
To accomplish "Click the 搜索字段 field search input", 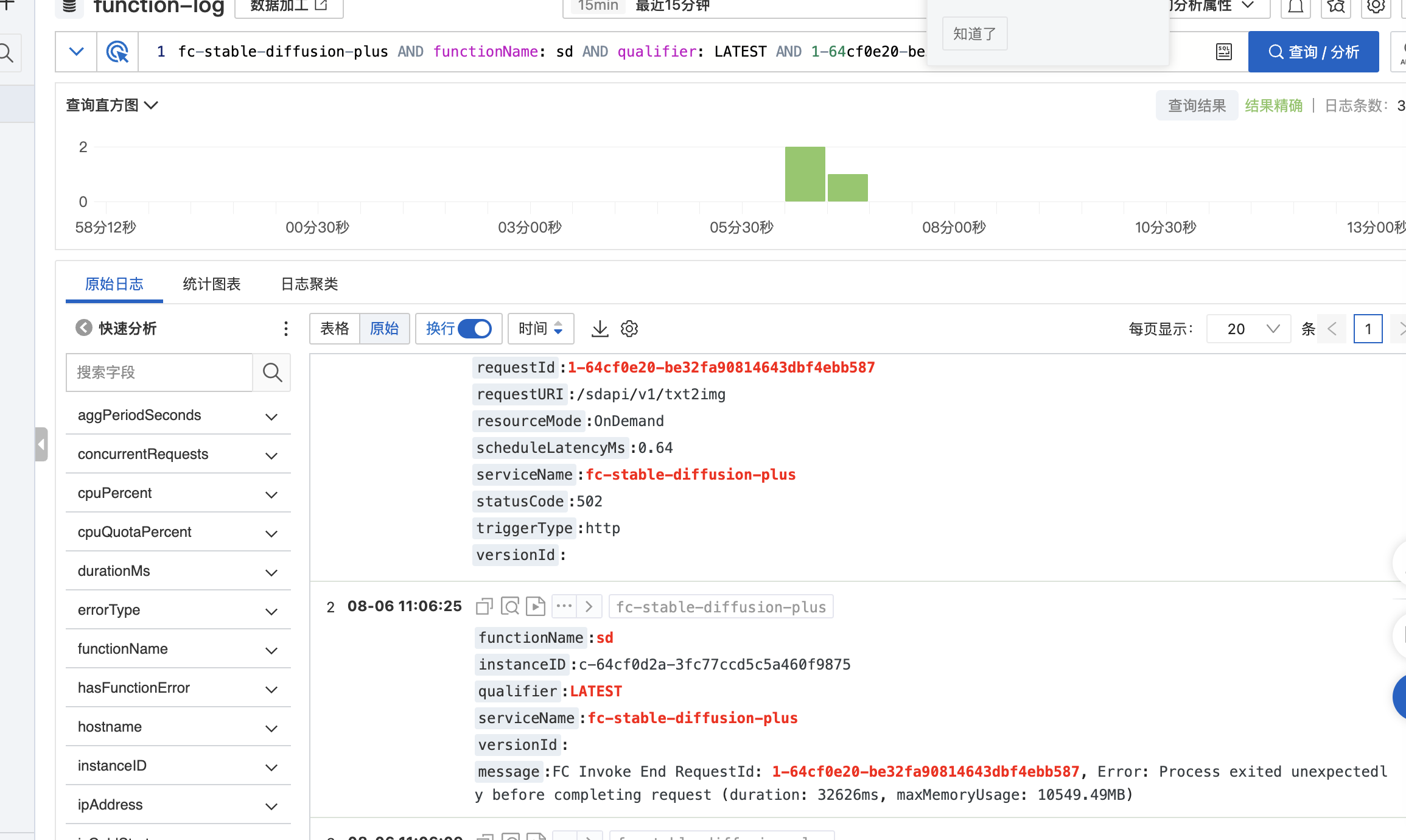I will coord(159,372).
